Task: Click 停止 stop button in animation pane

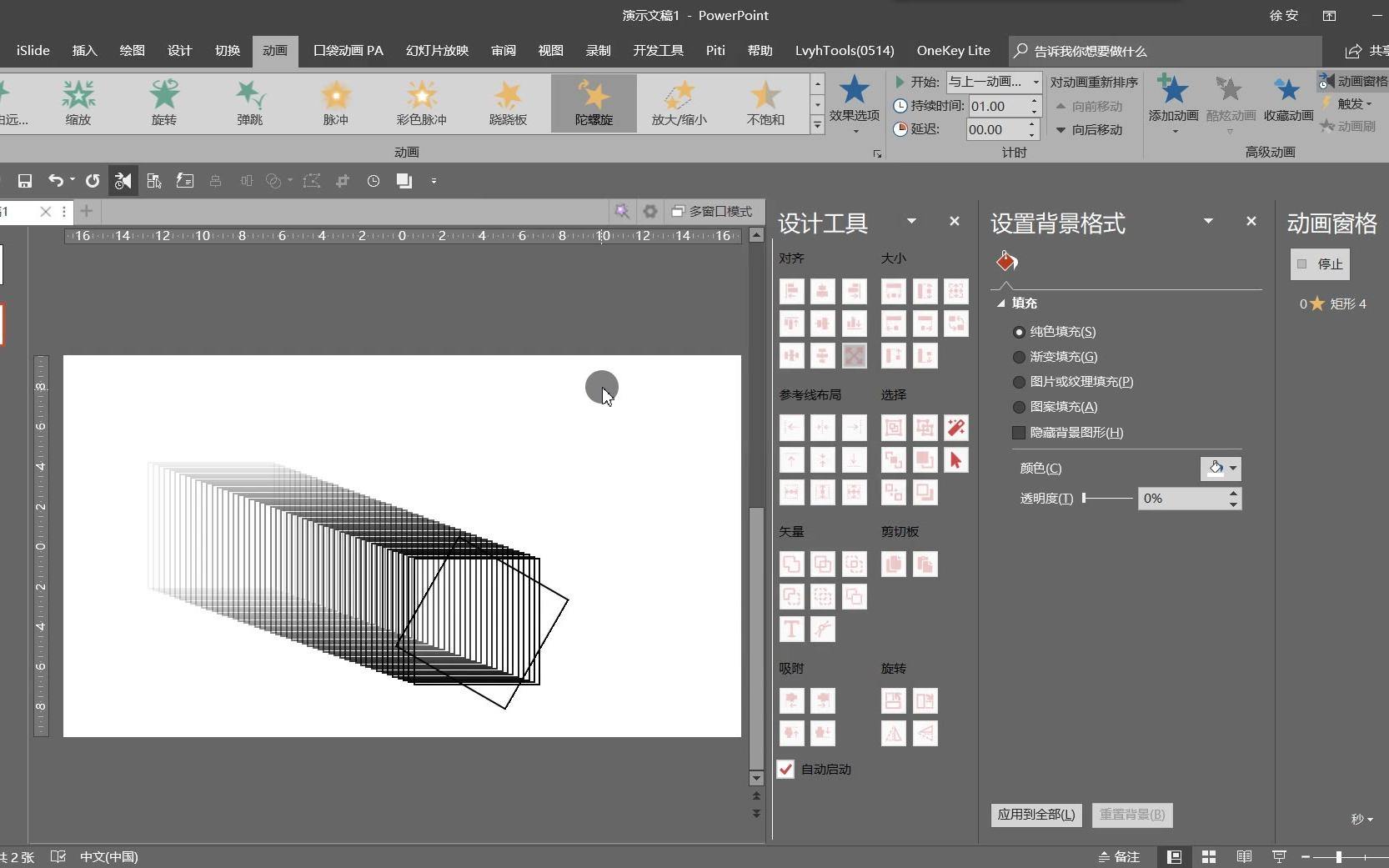Action: (1320, 264)
